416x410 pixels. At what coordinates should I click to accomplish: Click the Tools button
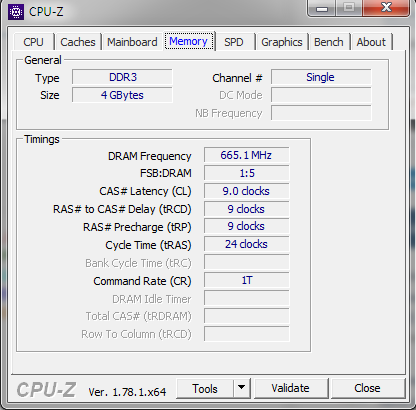(205, 389)
